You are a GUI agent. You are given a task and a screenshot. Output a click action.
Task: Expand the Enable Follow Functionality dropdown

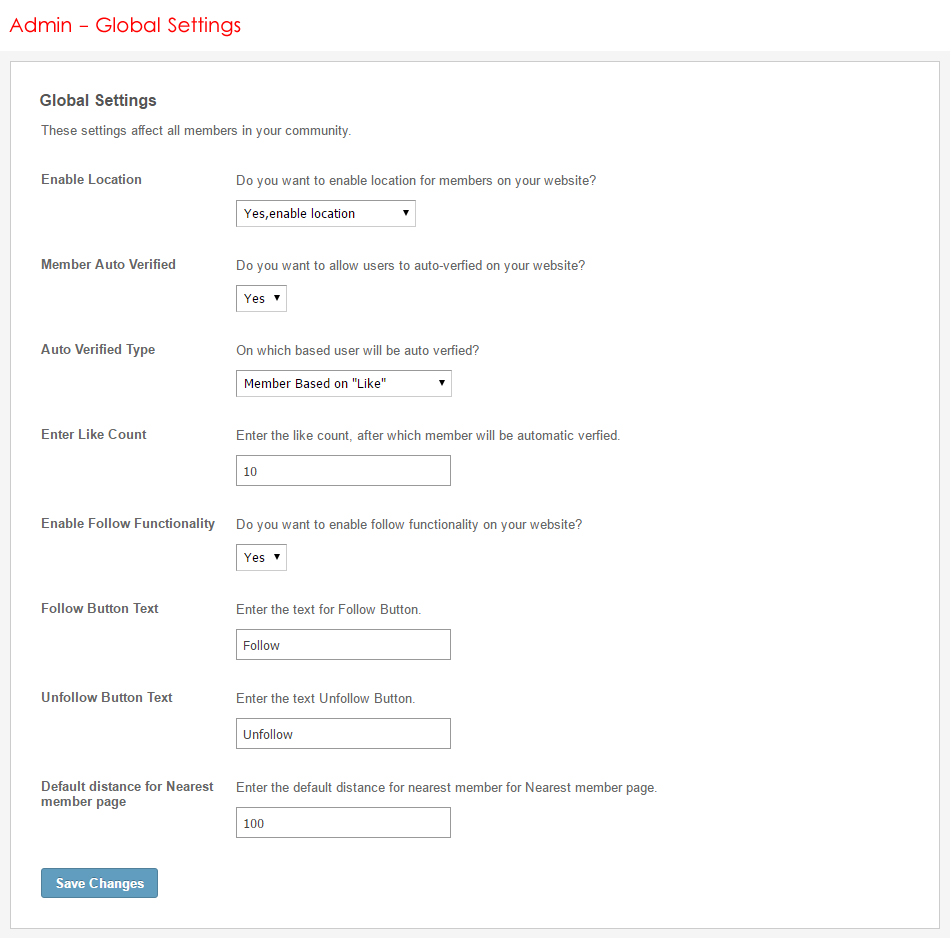tap(261, 557)
